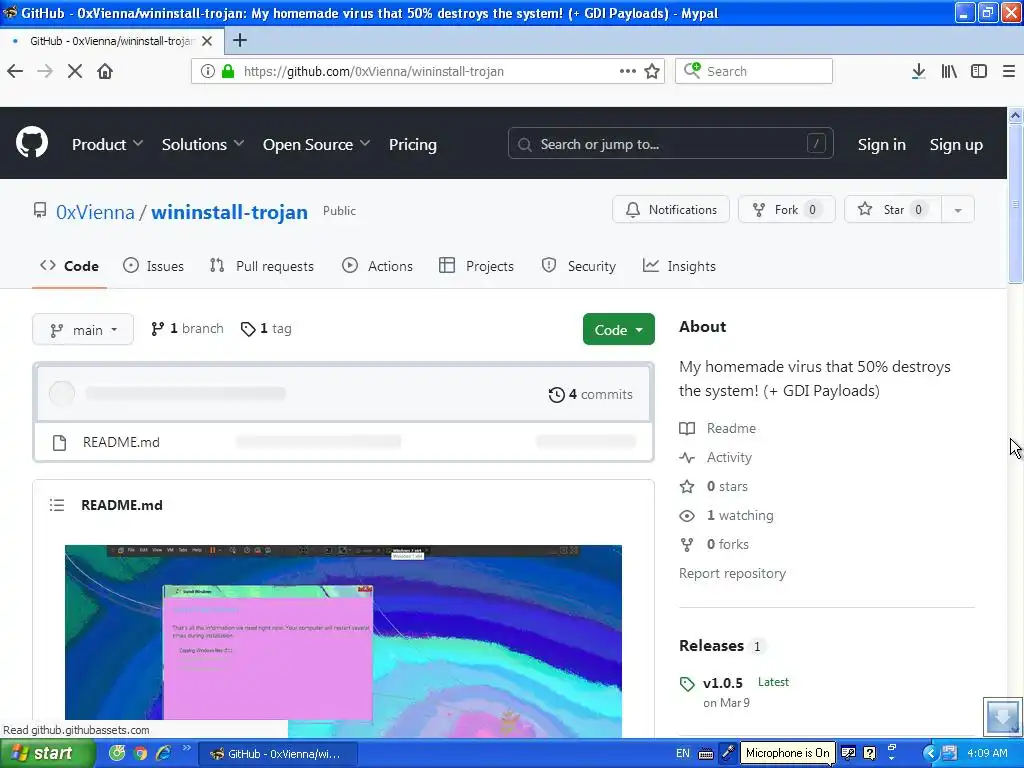Viewport: 1024px width, 768px height.
Task: Star the repository with Star button
Action: (893, 210)
